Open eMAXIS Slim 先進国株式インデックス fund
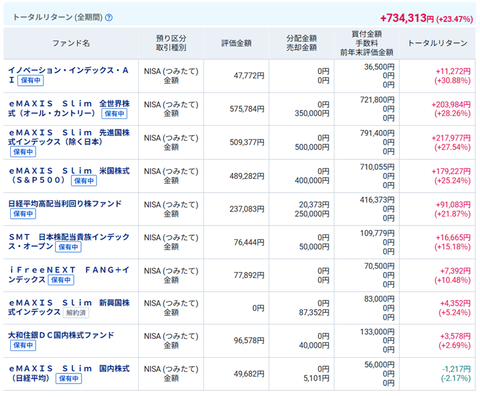The width and height of the screenshot is (480, 397). 69,137
